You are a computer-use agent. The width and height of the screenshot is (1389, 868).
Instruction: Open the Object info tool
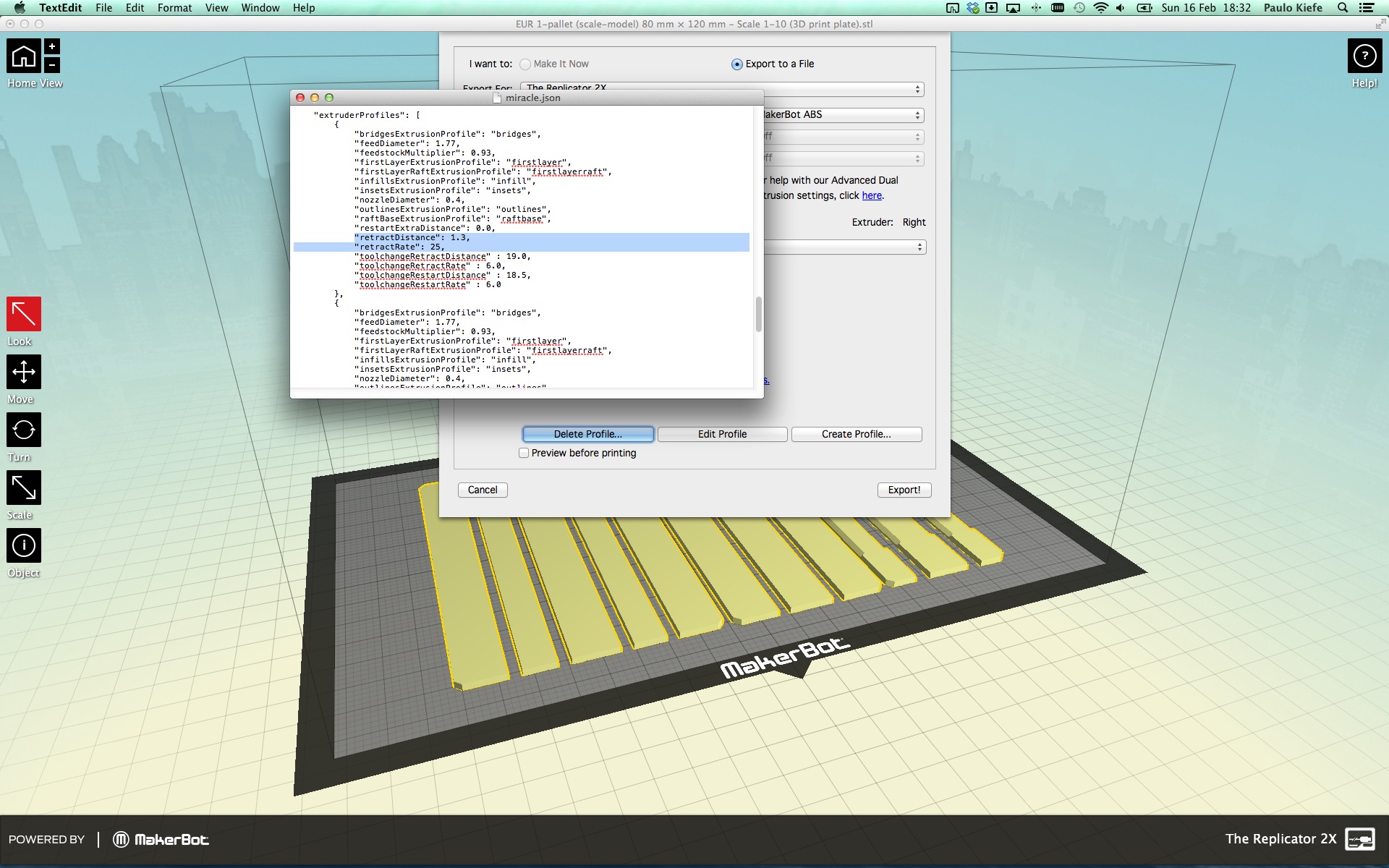coord(24,545)
